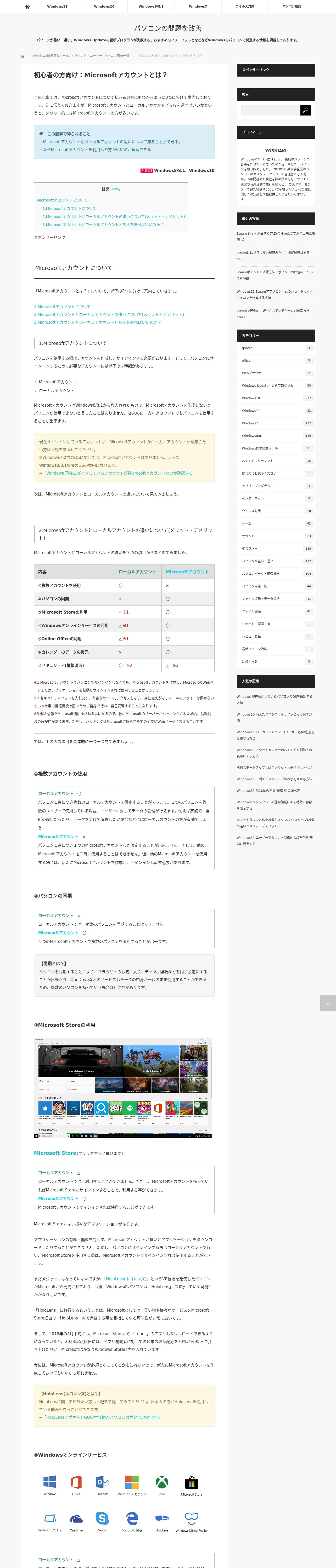Click breadcrumb Windows標準搭載ツール, アカウント・ユーザー
This screenshot has width=336, height=1568.
point(81,56)
